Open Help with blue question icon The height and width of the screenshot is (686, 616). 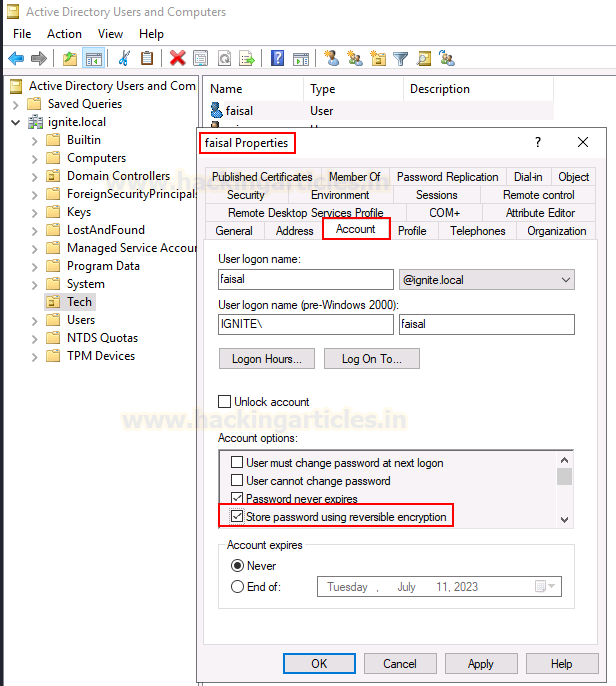[x=277, y=58]
